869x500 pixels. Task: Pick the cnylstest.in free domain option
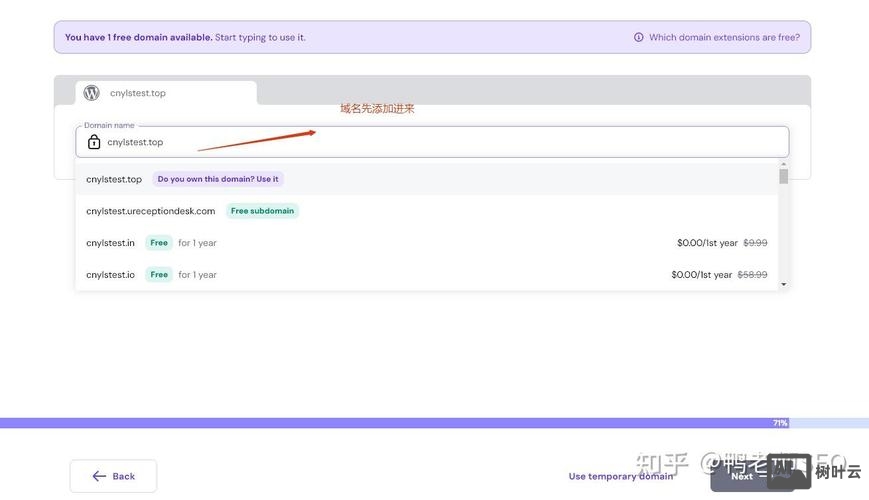coord(427,243)
